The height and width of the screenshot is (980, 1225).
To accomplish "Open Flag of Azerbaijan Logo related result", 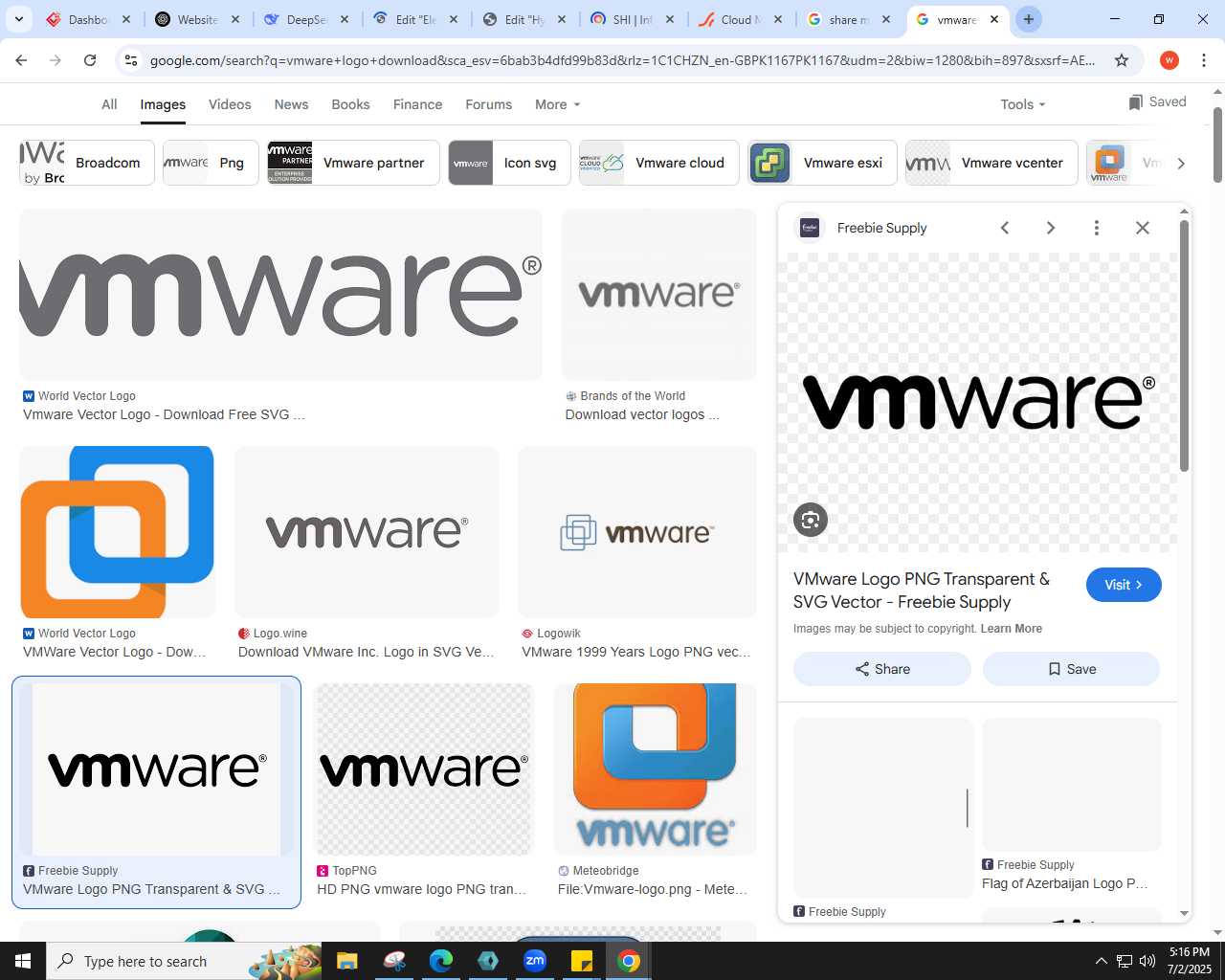I will pyautogui.click(x=1071, y=806).
